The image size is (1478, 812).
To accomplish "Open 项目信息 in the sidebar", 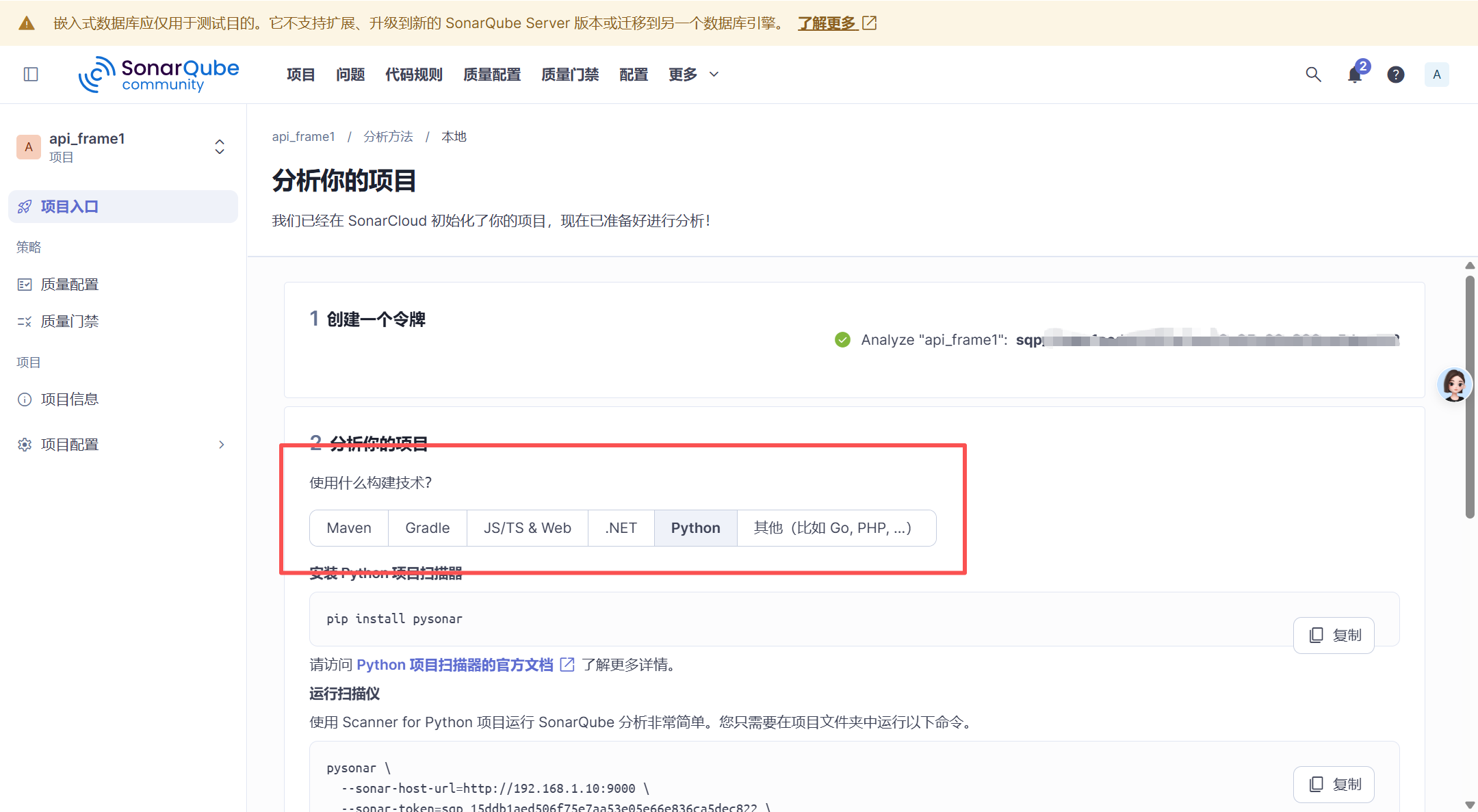I will (x=69, y=399).
